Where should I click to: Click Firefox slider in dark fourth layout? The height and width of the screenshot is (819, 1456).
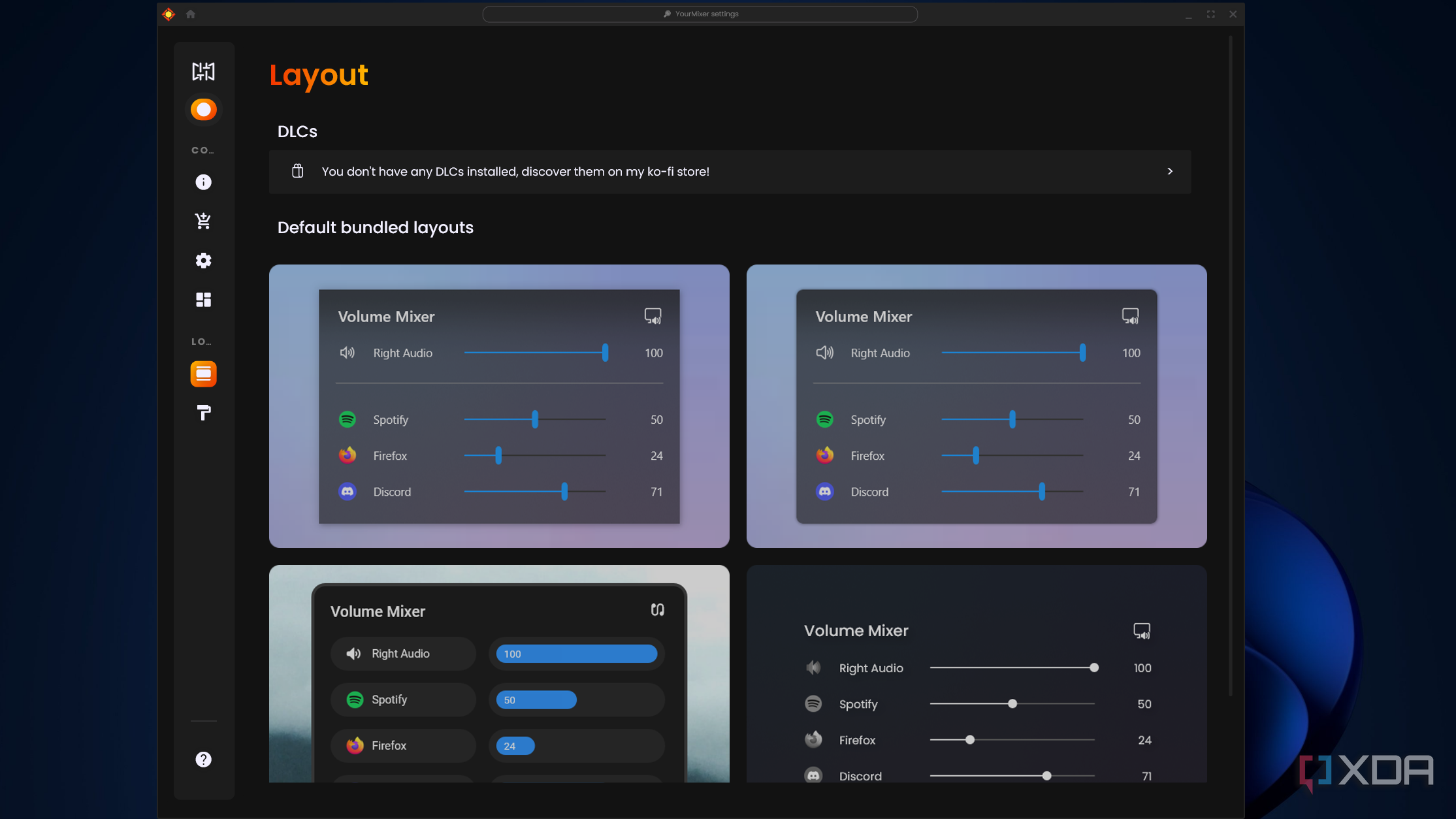(x=1012, y=740)
